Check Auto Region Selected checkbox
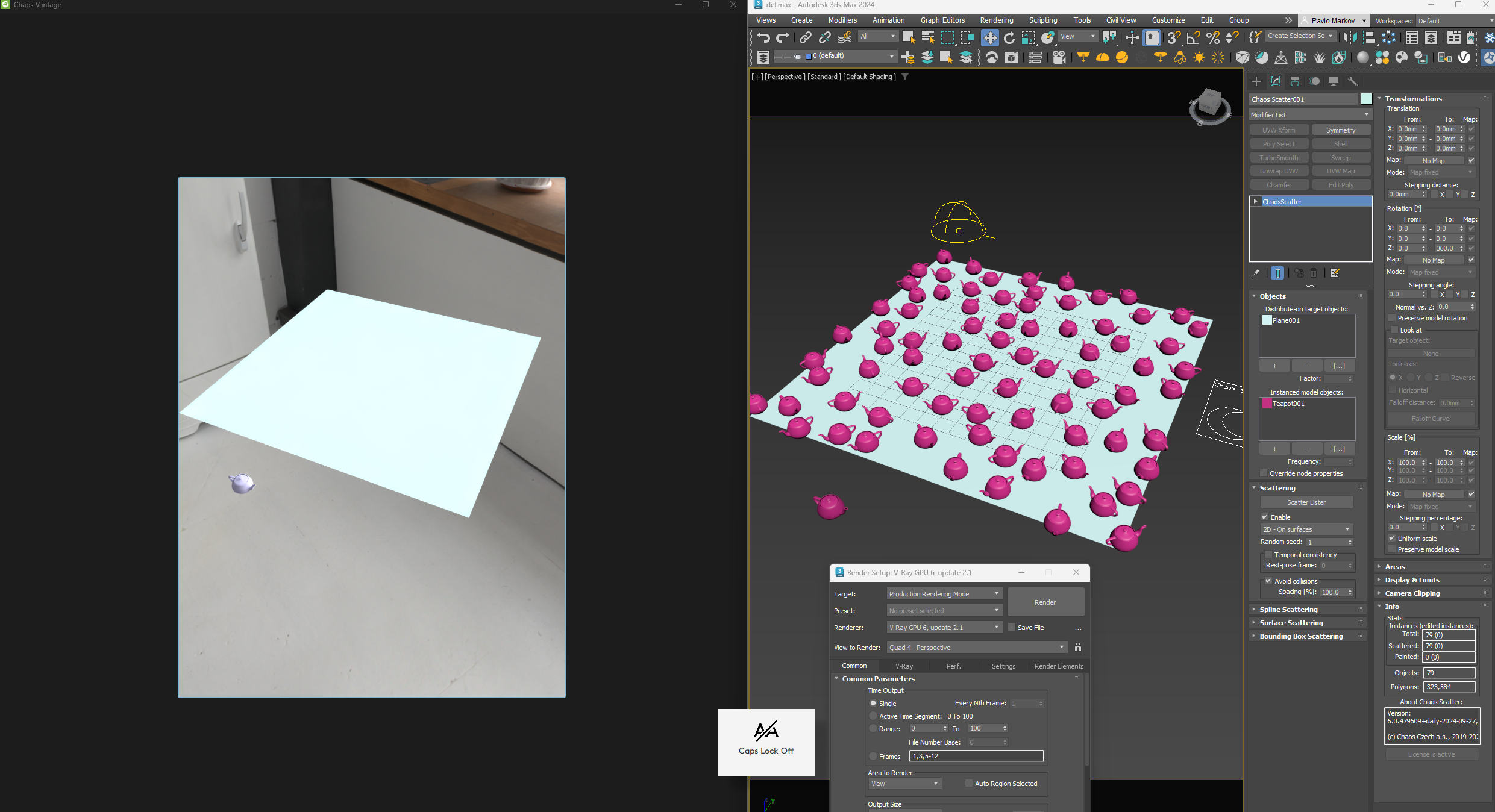The width and height of the screenshot is (1495, 812). click(969, 784)
